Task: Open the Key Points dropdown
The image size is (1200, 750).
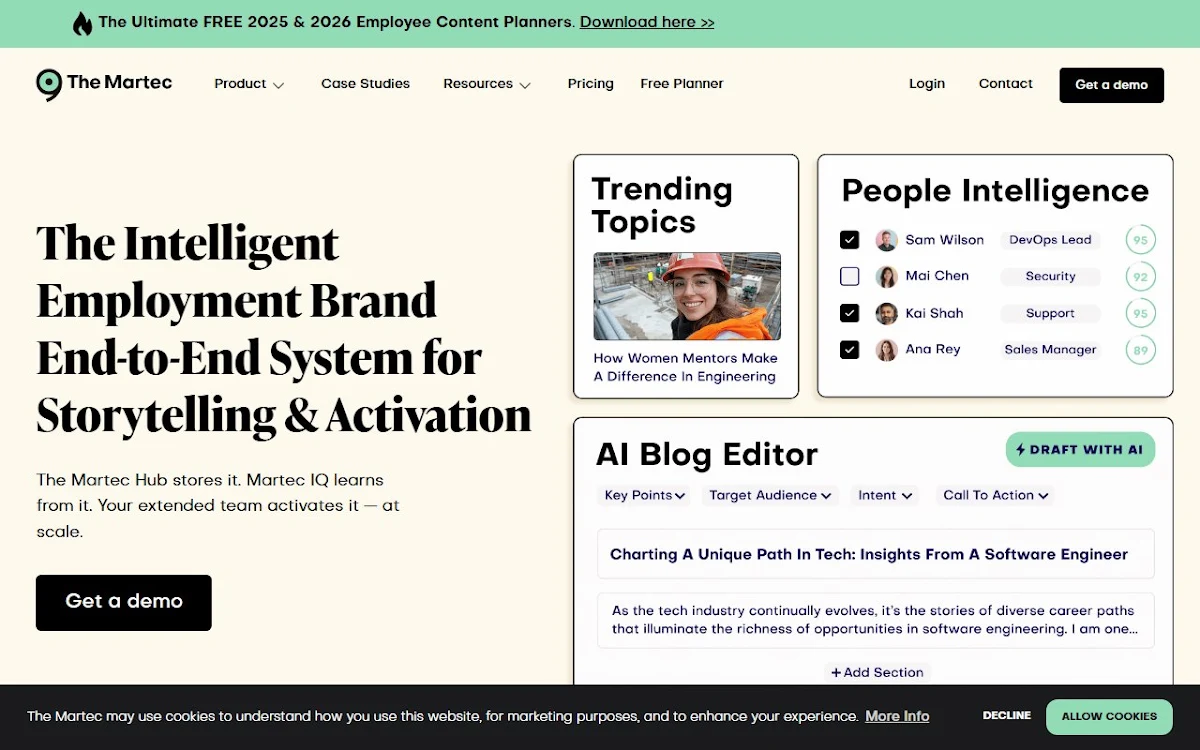Action: click(645, 495)
